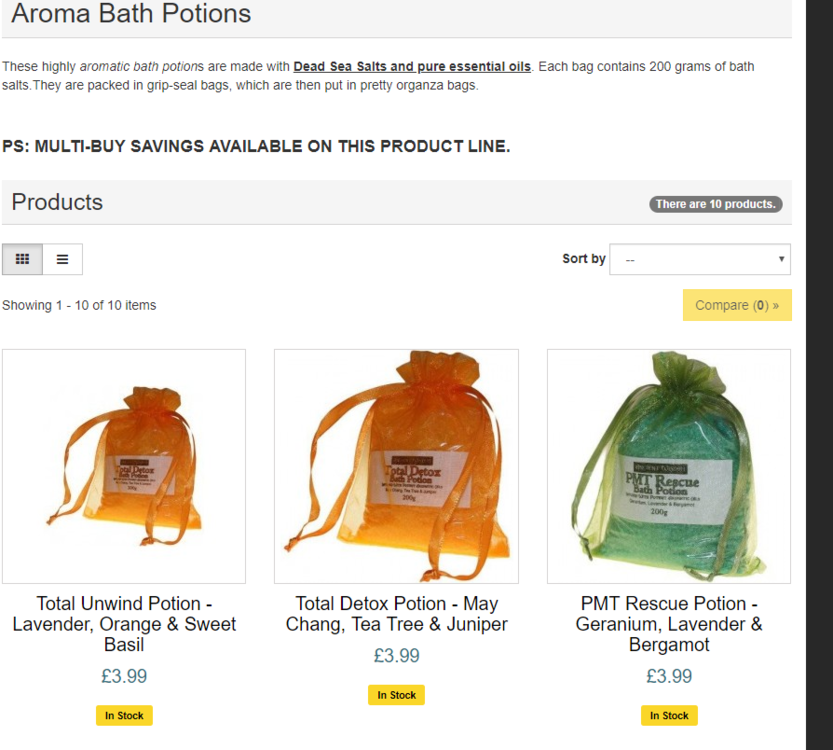Click the Products section header
This screenshot has height=750, width=833.
coord(56,202)
